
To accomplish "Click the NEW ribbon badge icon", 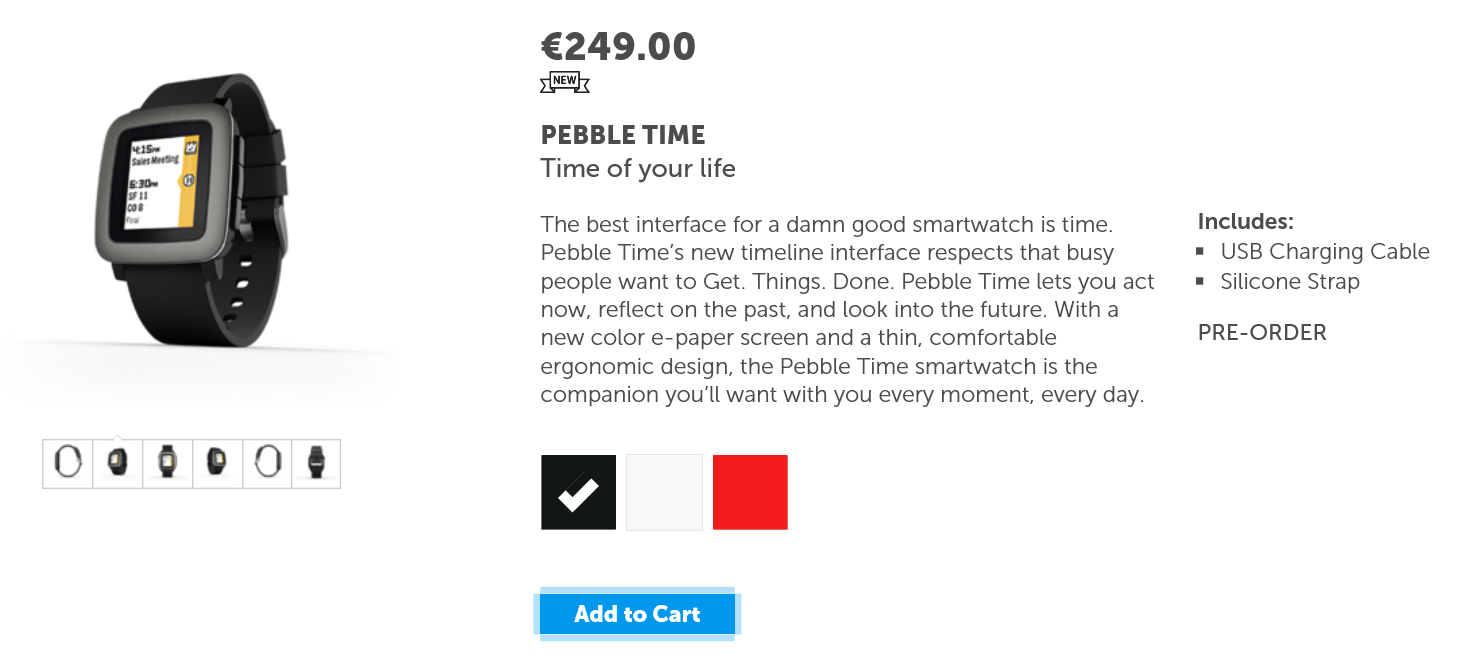I will tap(565, 83).
